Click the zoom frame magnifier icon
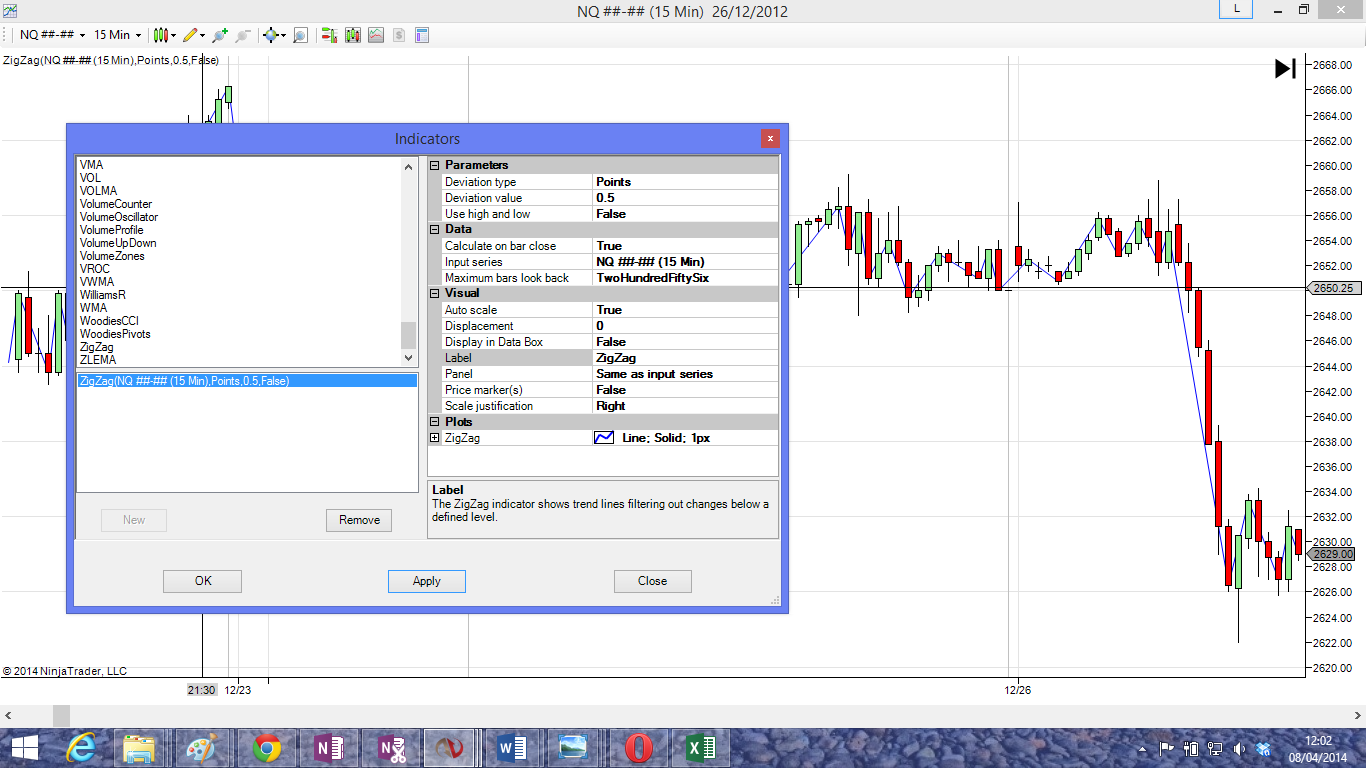Viewport: 1366px width, 768px height. click(x=299, y=35)
